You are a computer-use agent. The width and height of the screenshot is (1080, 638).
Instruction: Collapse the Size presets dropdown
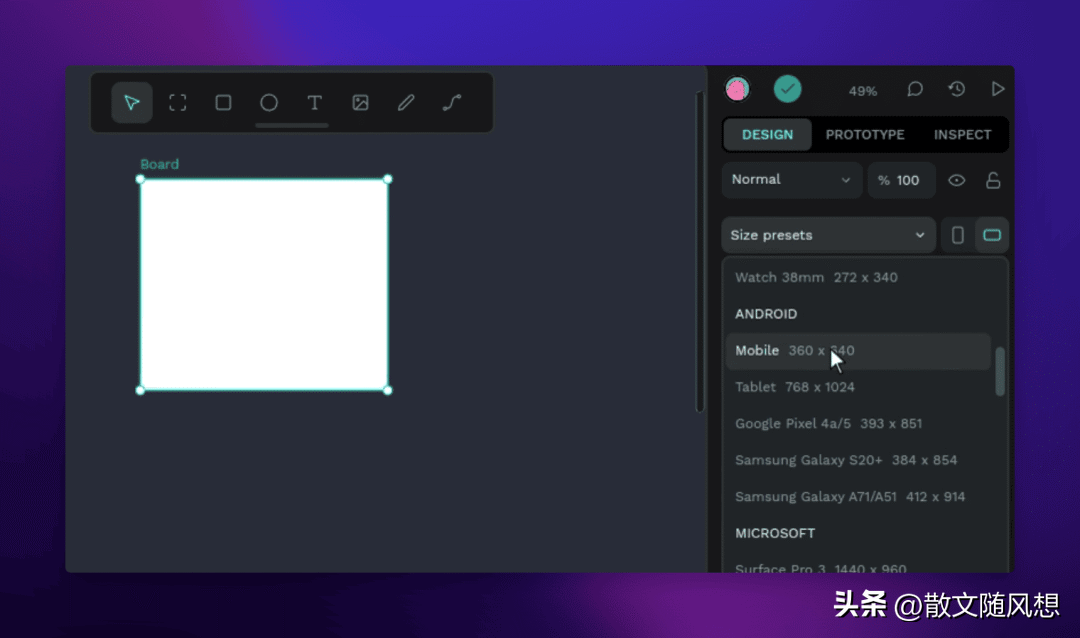pos(829,235)
